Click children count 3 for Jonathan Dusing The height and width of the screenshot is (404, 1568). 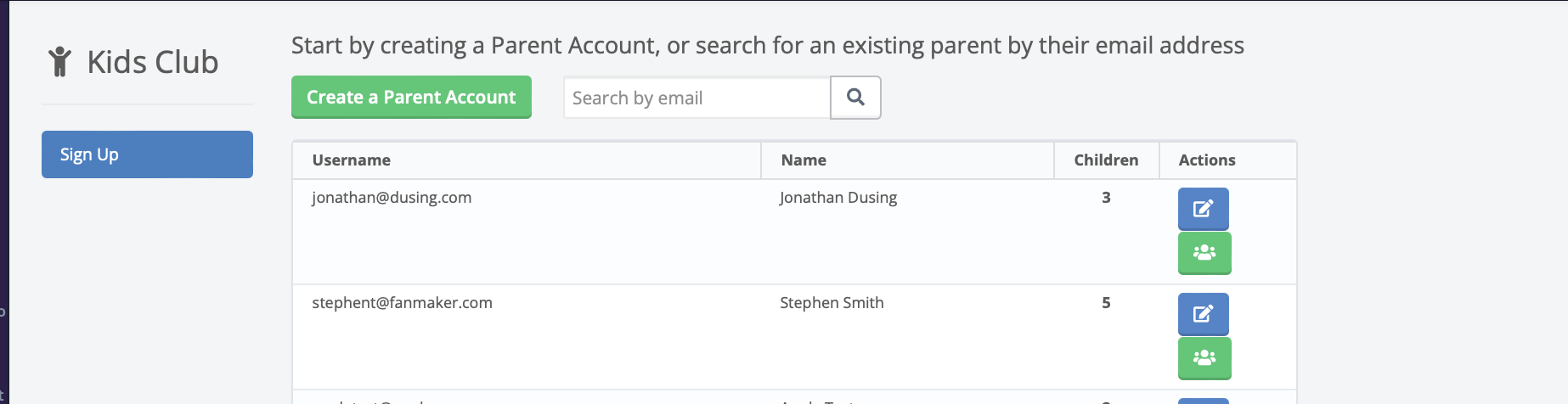click(1106, 198)
